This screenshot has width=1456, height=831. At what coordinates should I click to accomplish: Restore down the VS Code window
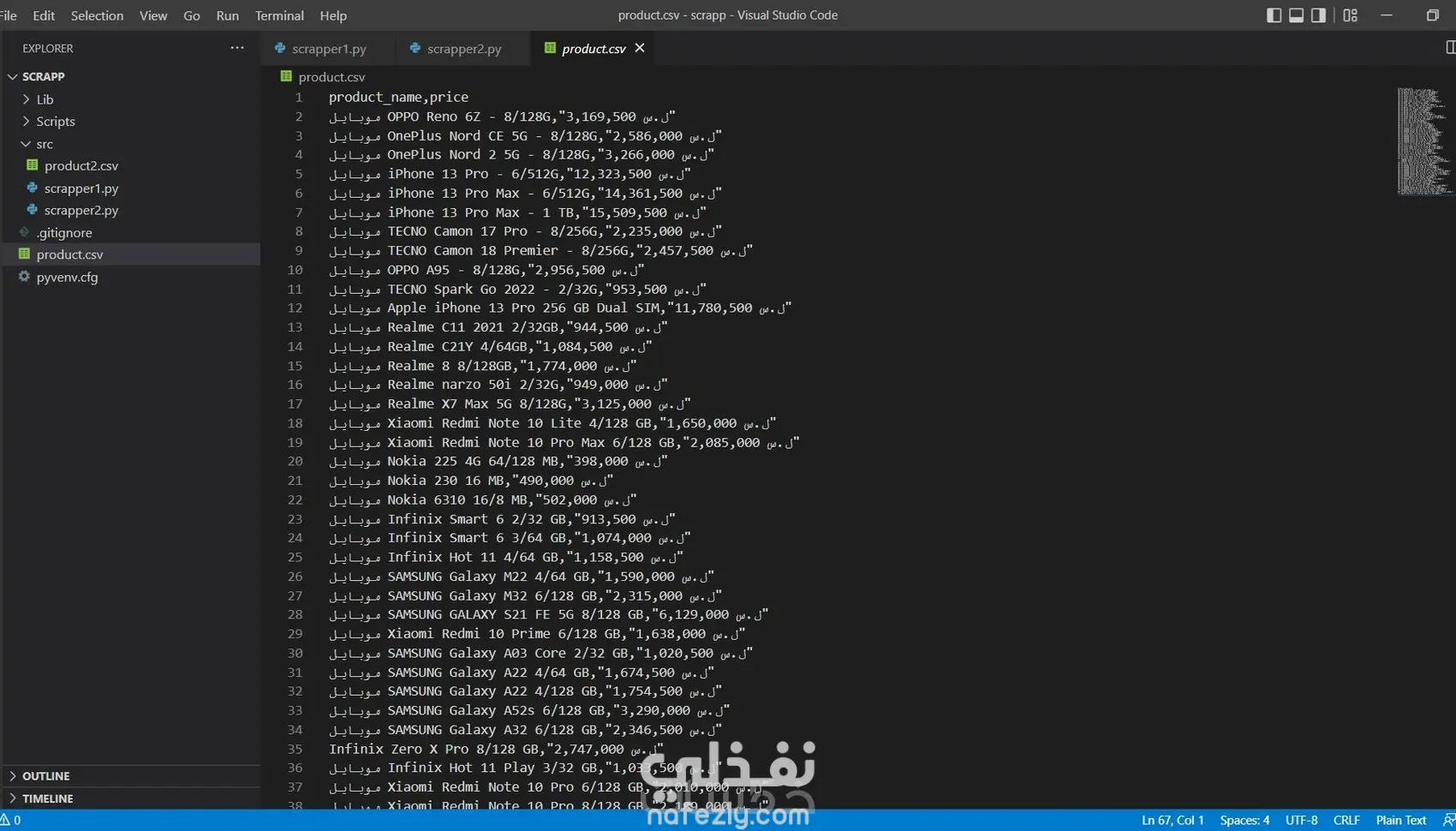[x=1432, y=15]
